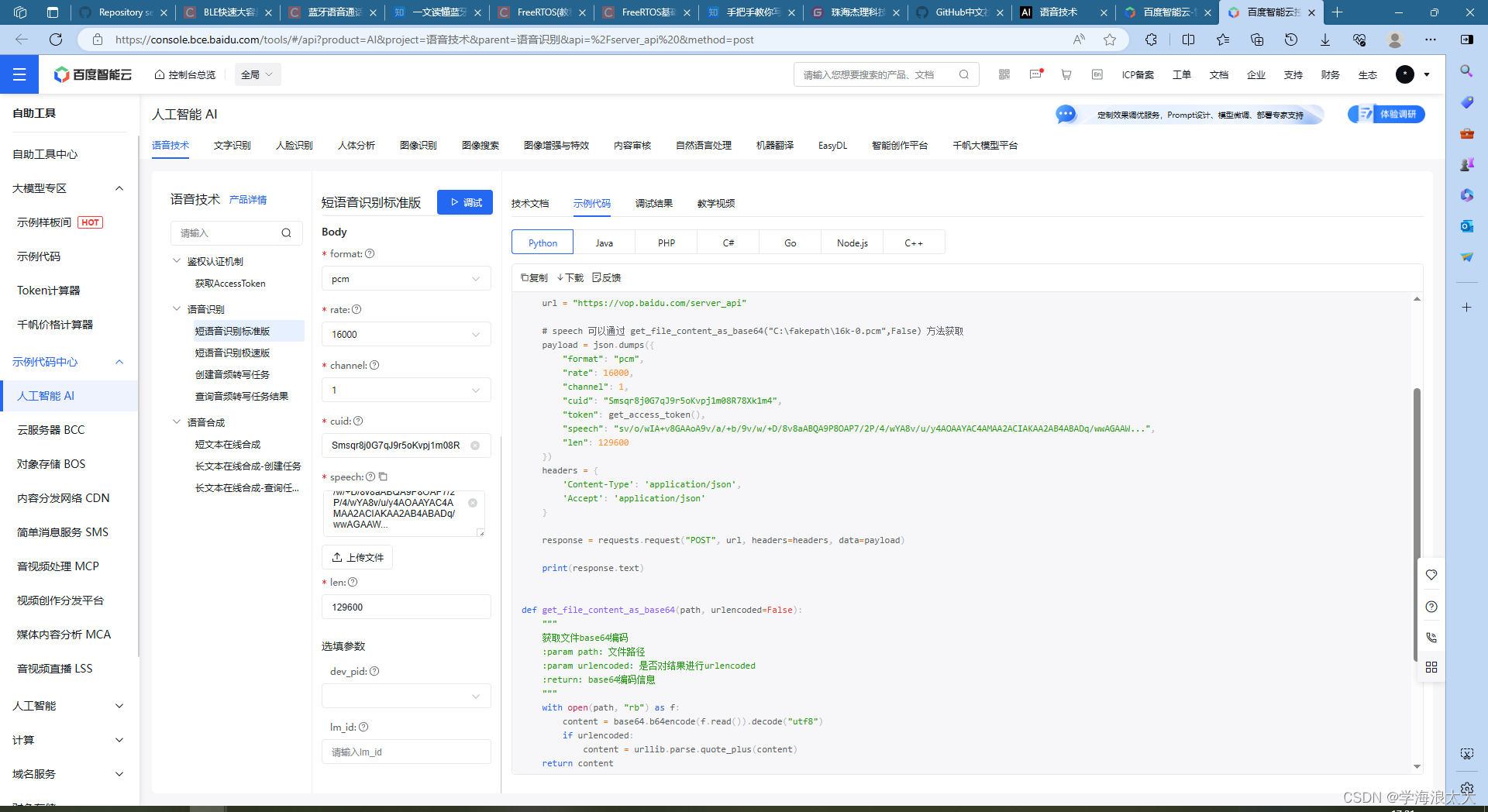Collapse the 示例代码中心 sidebar section

pyautogui.click(x=119, y=362)
